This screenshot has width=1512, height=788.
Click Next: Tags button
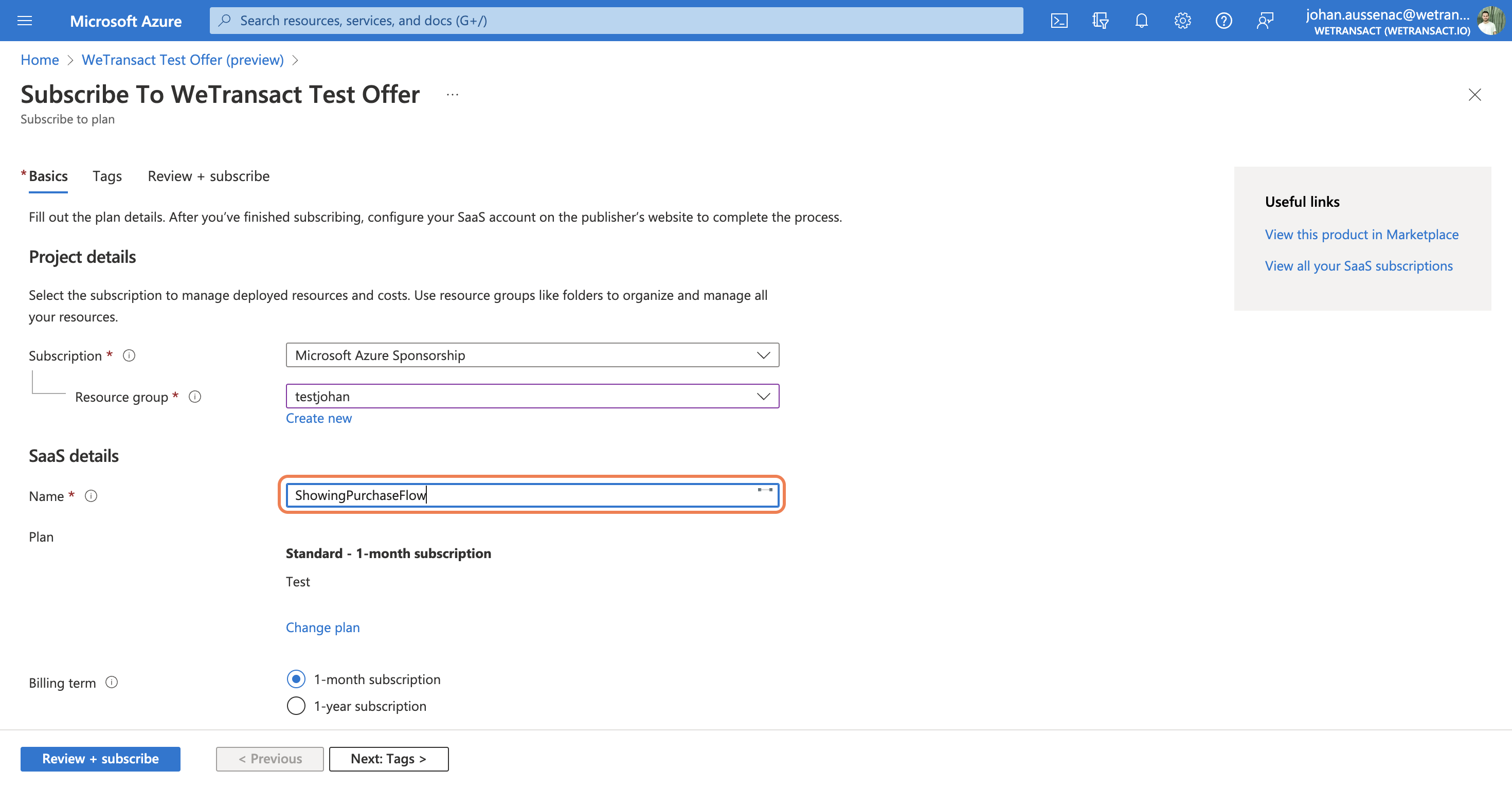click(389, 759)
